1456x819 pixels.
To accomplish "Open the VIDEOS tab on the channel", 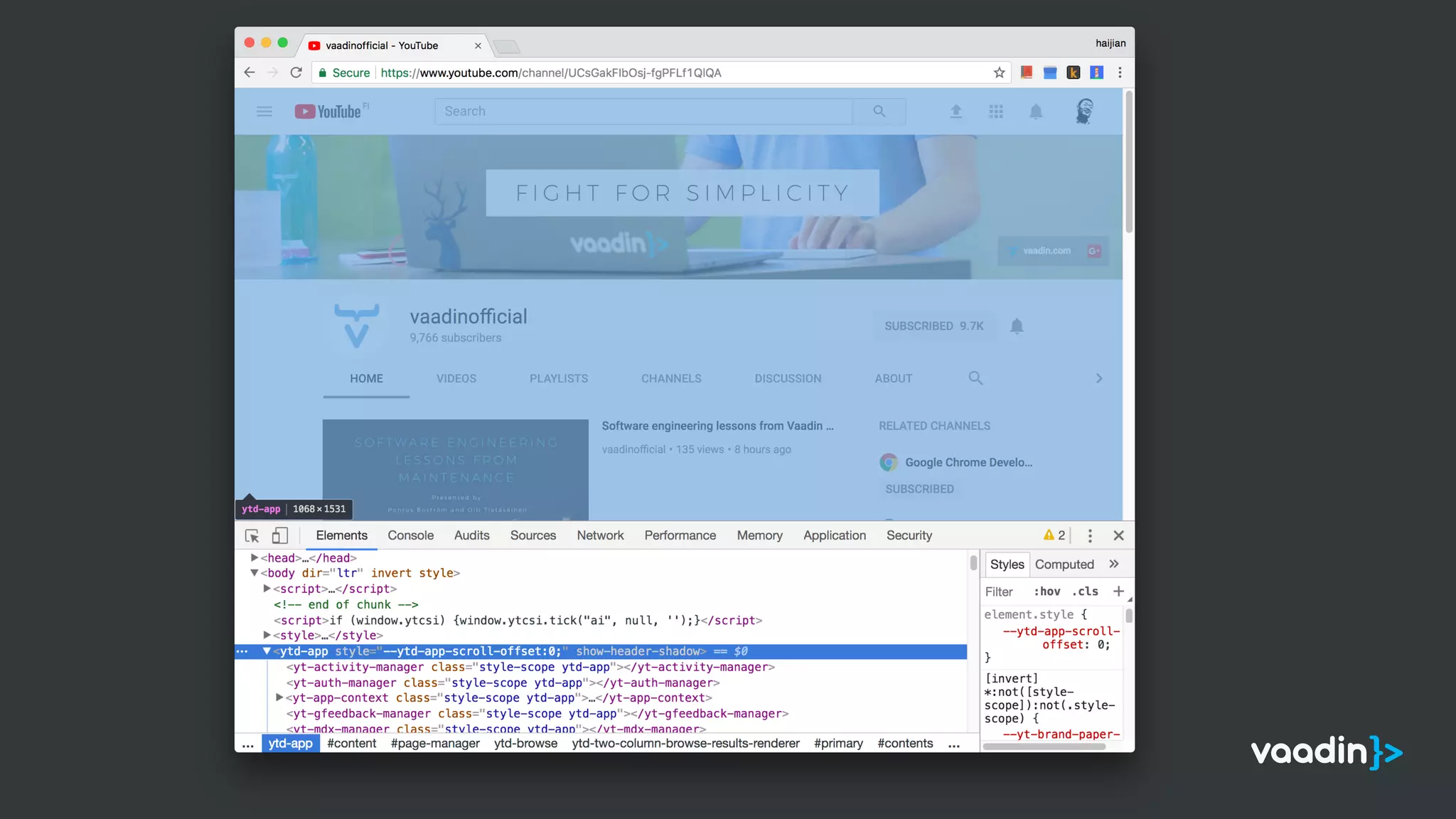I will (x=456, y=379).
